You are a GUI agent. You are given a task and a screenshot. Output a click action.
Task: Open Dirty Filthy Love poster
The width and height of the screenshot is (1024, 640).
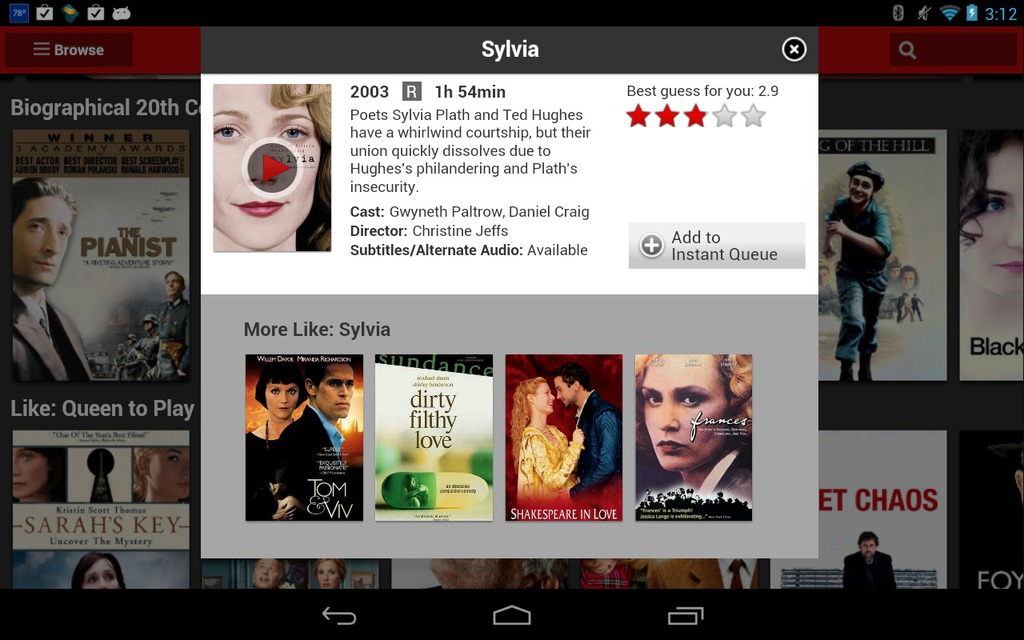click(434, 438)
